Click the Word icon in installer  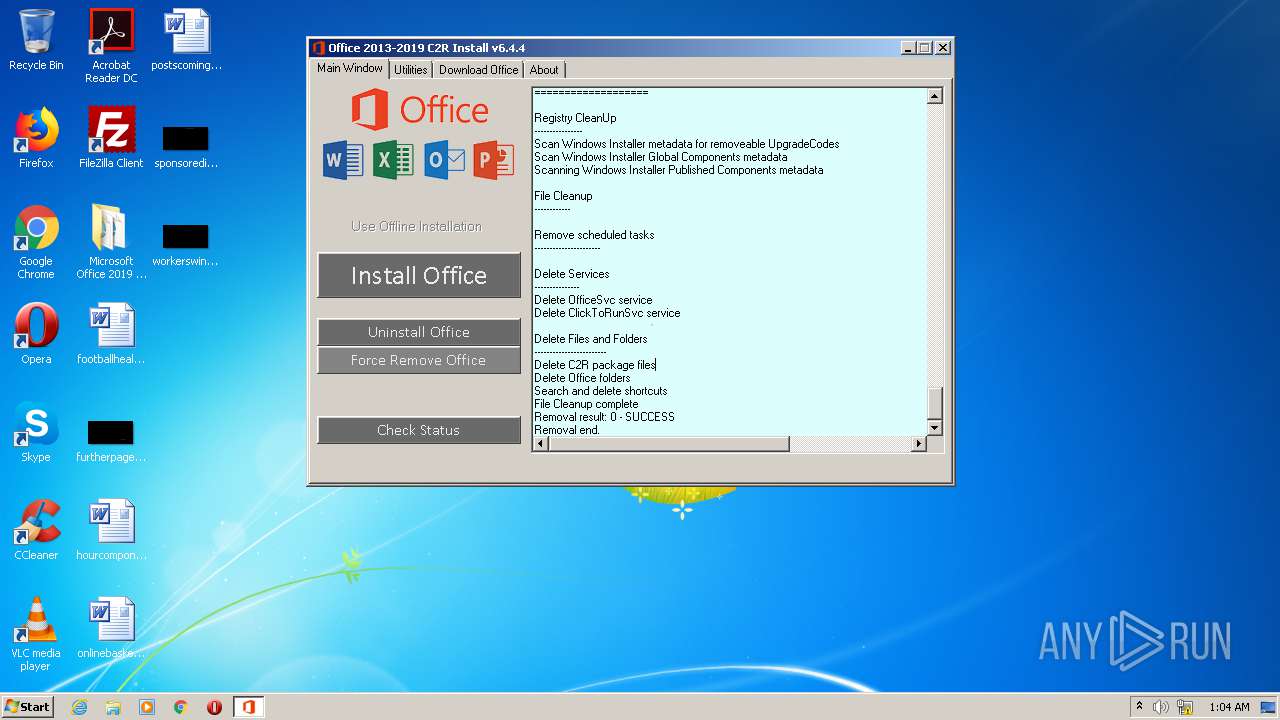(x=343, y=160)
